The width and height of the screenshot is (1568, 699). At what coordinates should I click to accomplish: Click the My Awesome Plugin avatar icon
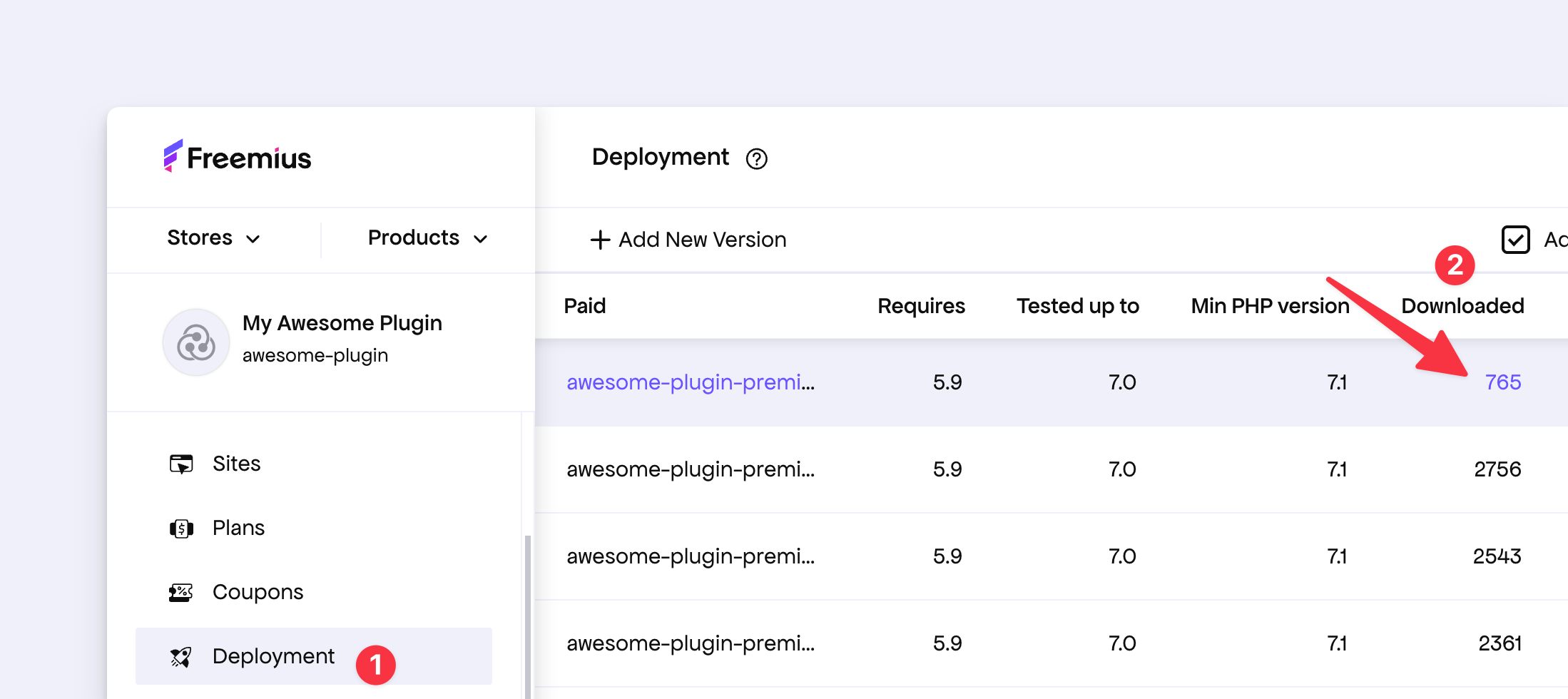[196, 342]
